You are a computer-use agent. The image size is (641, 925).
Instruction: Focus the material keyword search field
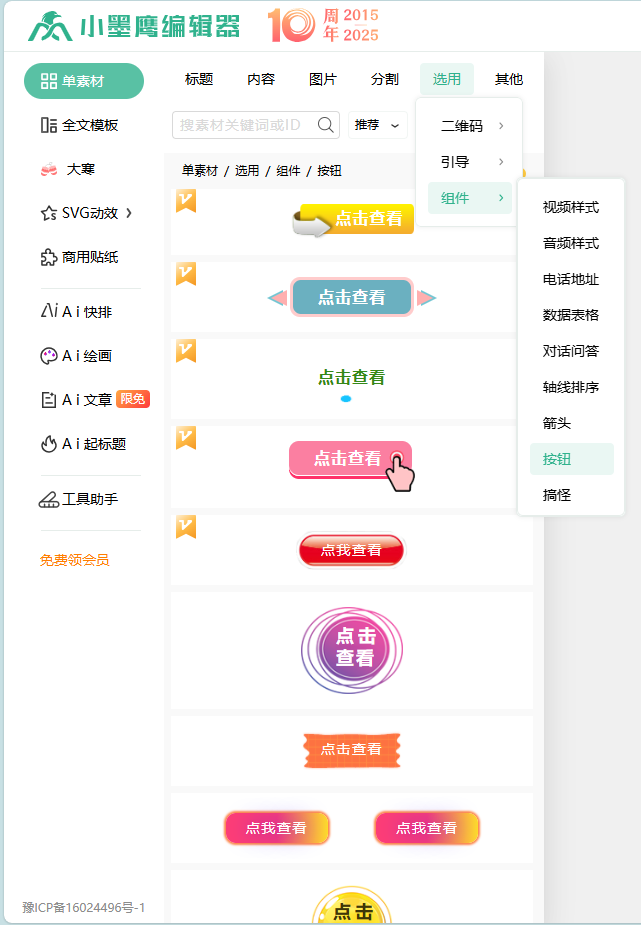pyautogui.click(x=244, y=125)
